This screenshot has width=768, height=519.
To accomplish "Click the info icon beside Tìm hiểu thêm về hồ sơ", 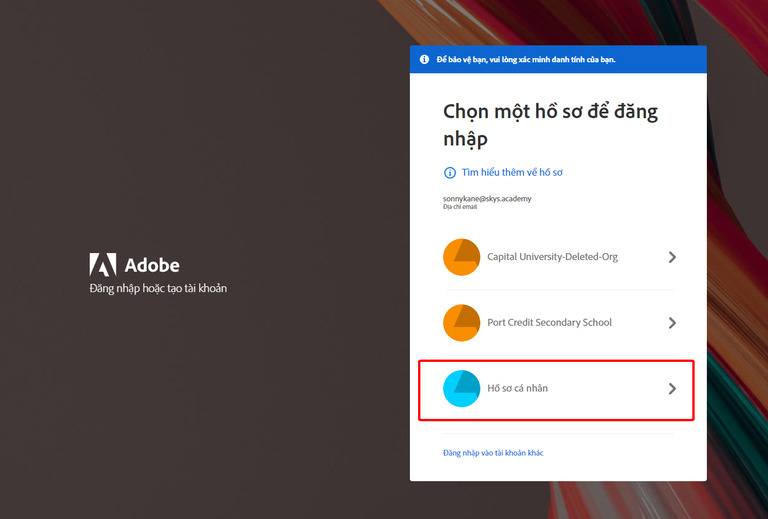I will [450, 172].
